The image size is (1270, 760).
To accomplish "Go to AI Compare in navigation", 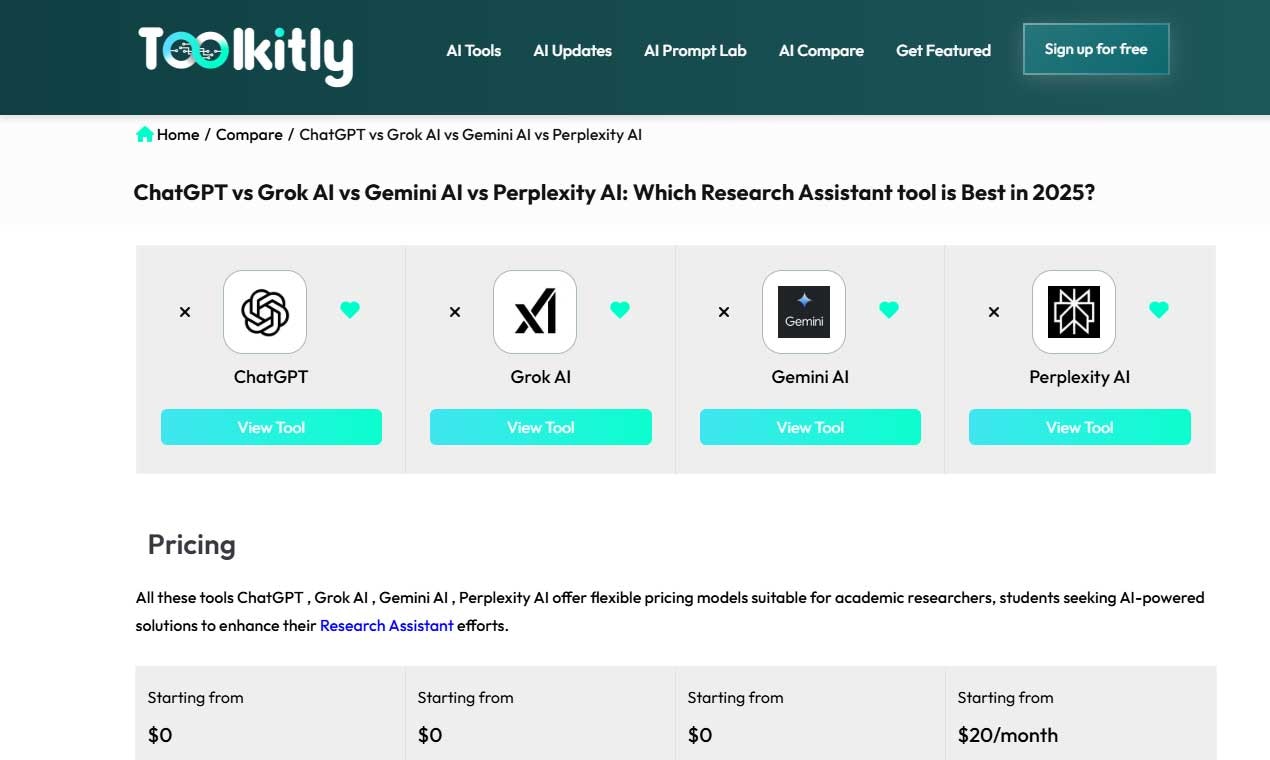I will click(821, 50).
